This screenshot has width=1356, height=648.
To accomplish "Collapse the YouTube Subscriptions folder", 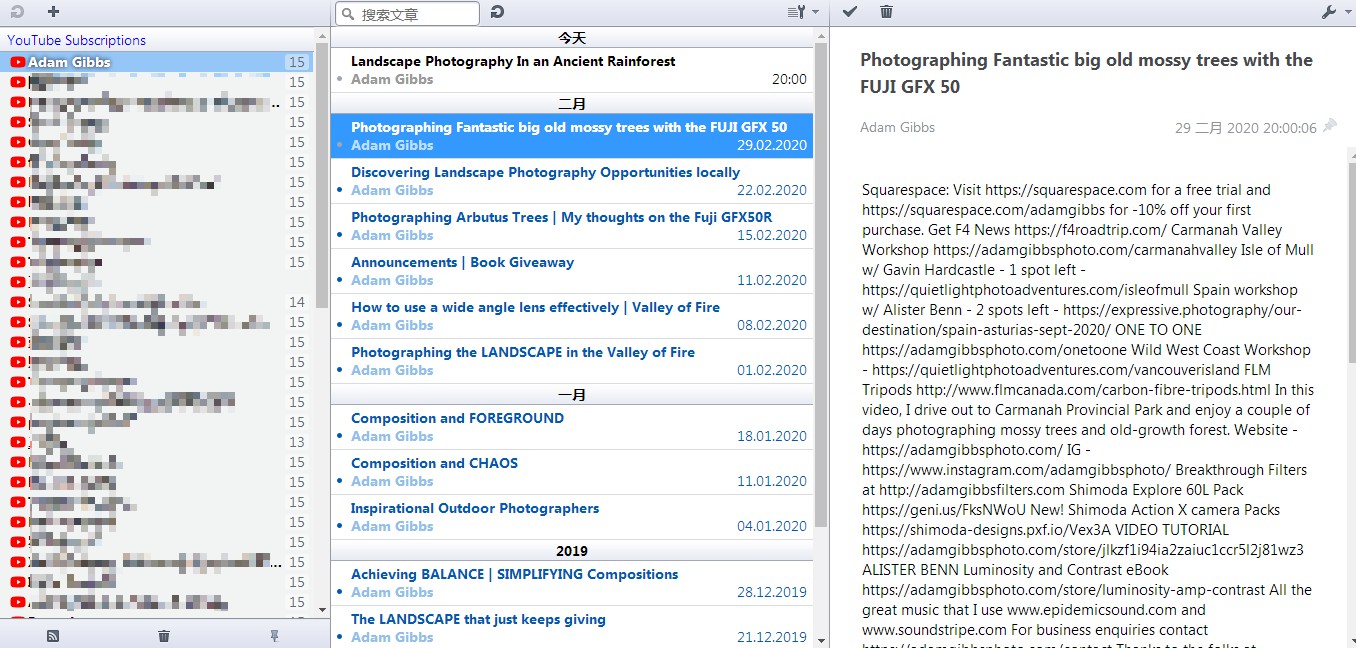I will pos(76,40).
